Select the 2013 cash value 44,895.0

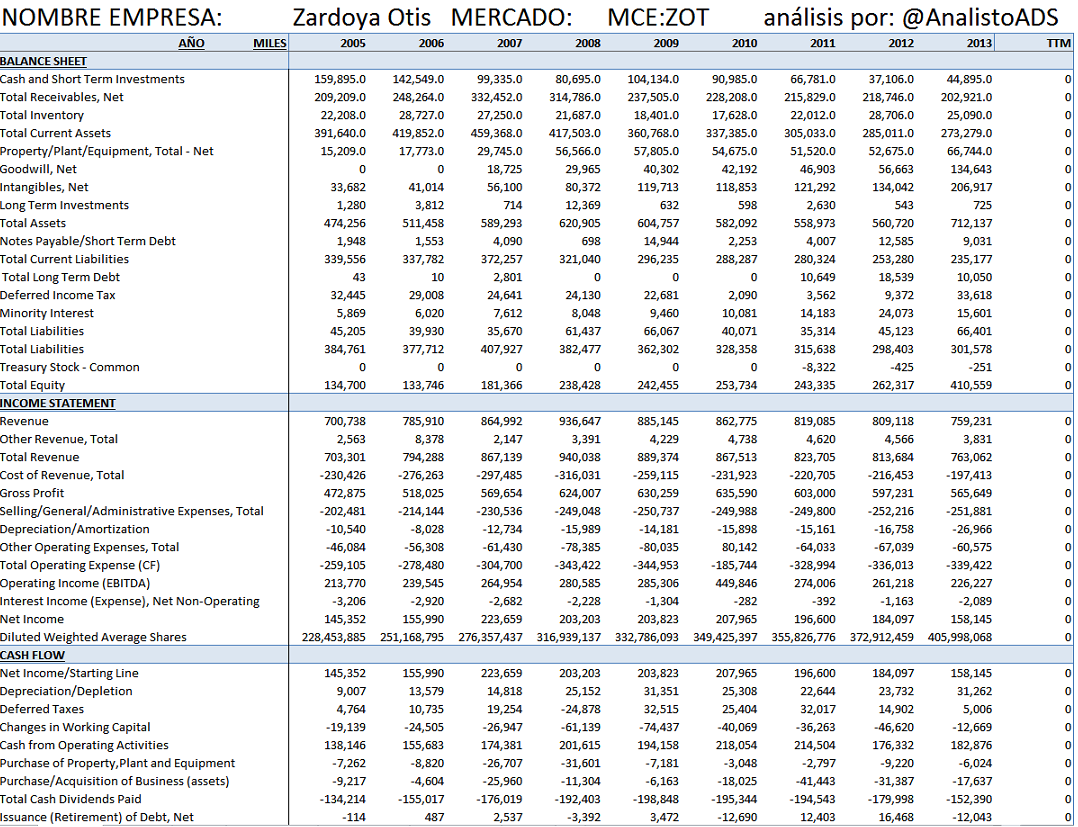(969, 79)
